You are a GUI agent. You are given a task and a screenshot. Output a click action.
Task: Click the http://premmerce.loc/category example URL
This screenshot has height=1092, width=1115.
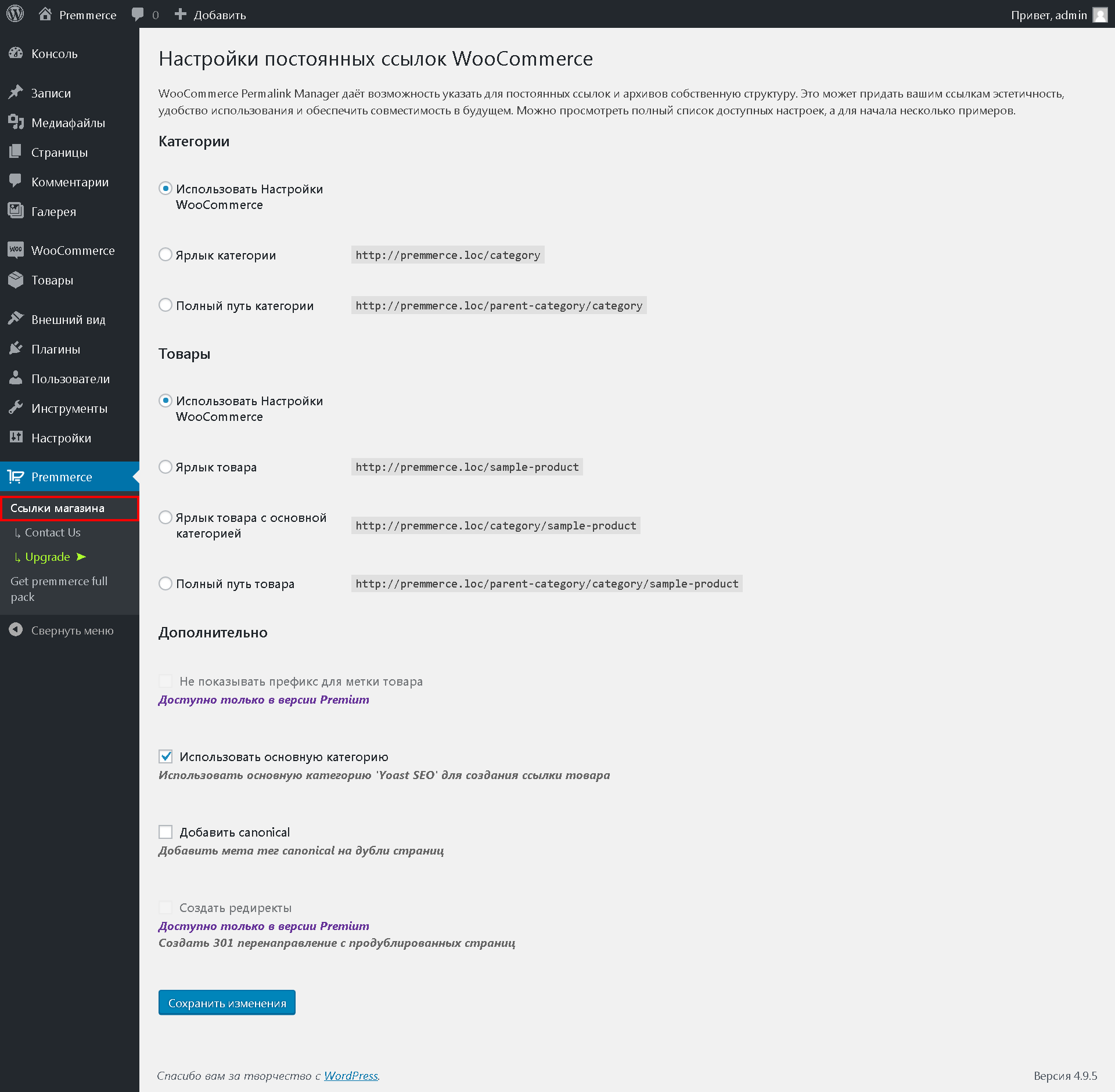[x=448, y=255]
